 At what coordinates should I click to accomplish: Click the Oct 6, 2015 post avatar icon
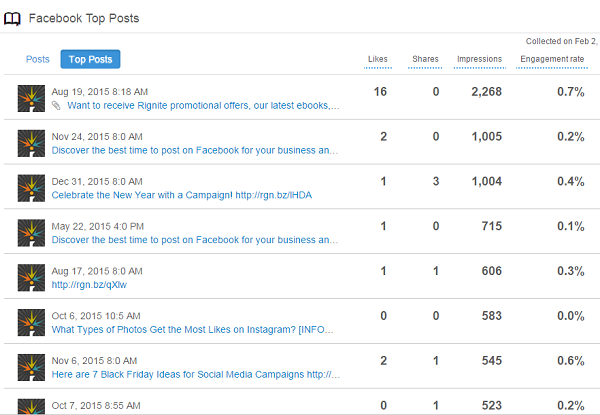(x=31, y=322)
